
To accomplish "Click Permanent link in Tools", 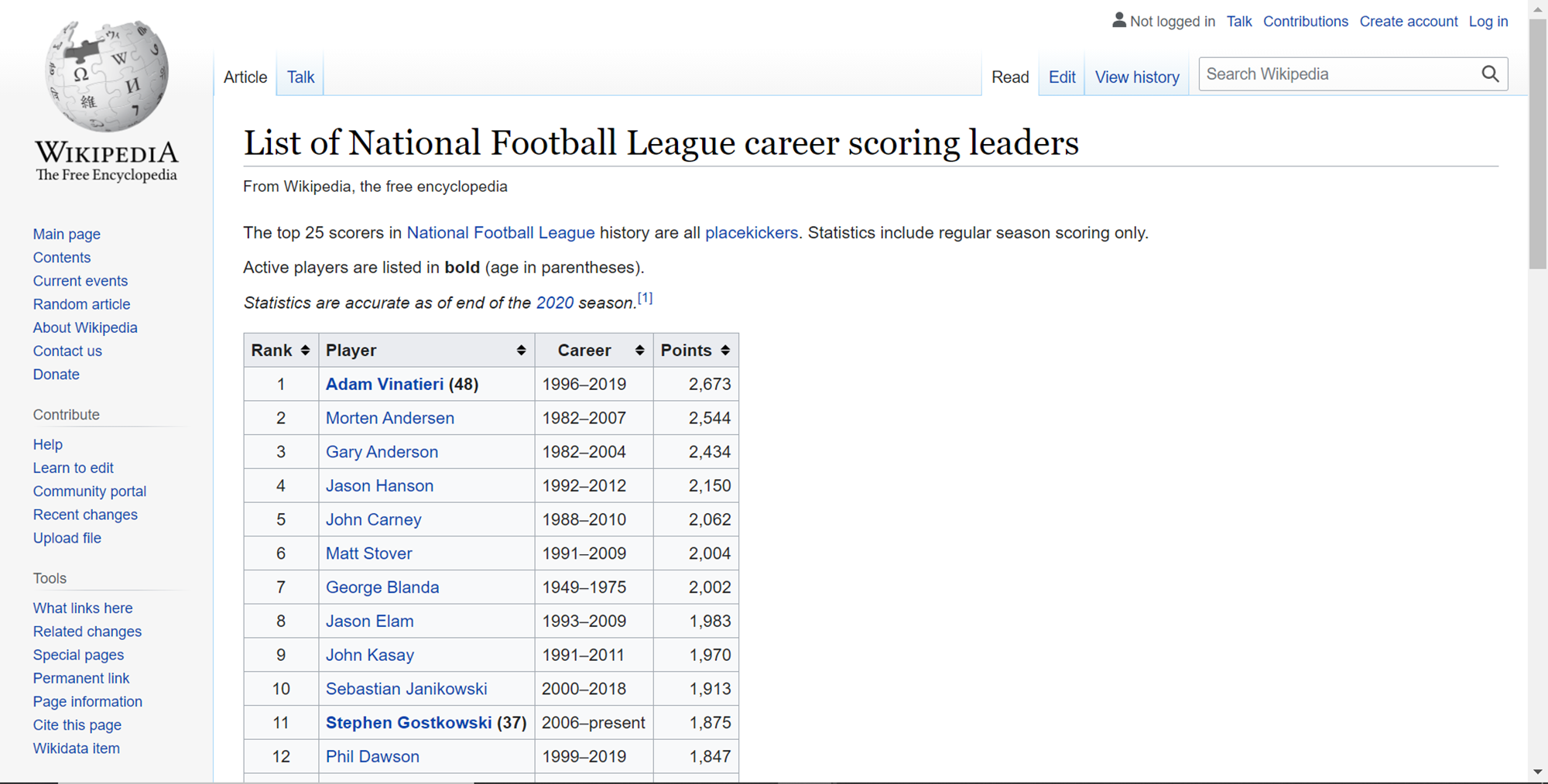I will tap(81, 678).
